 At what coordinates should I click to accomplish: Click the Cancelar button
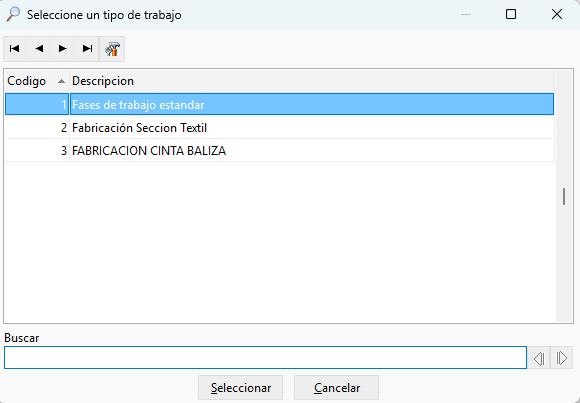[337, 388]
